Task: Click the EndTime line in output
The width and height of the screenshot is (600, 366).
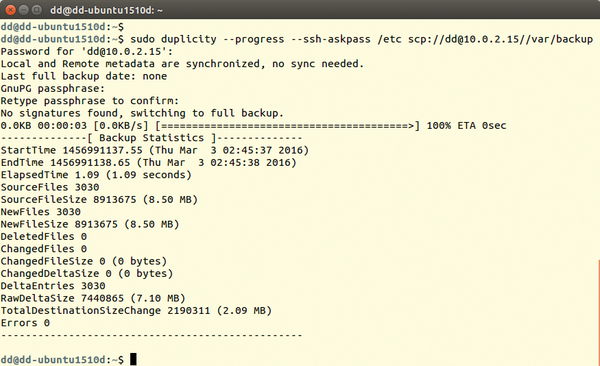Action: [x=148, y=162]
